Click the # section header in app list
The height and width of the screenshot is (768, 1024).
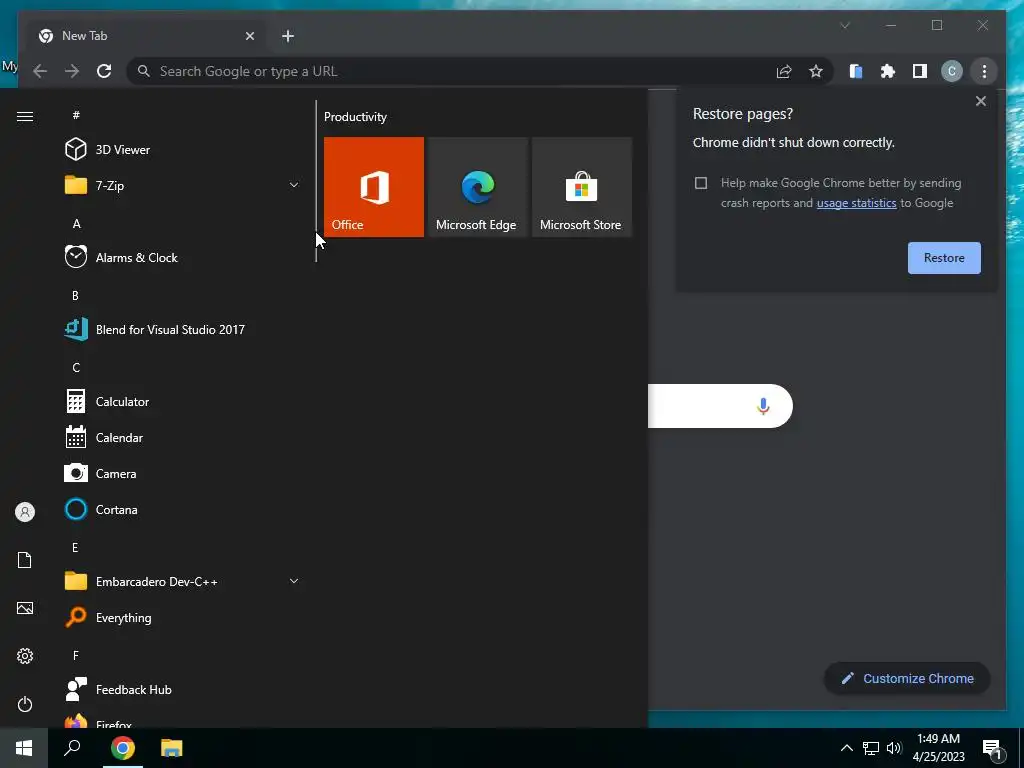coord(76,115)
